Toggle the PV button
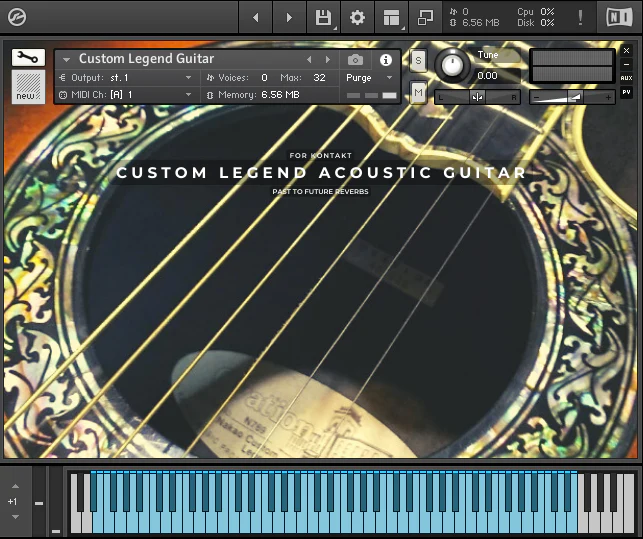The width and height of the screenshot is (643, 539). pyautogui.click(x=626, y=92)
